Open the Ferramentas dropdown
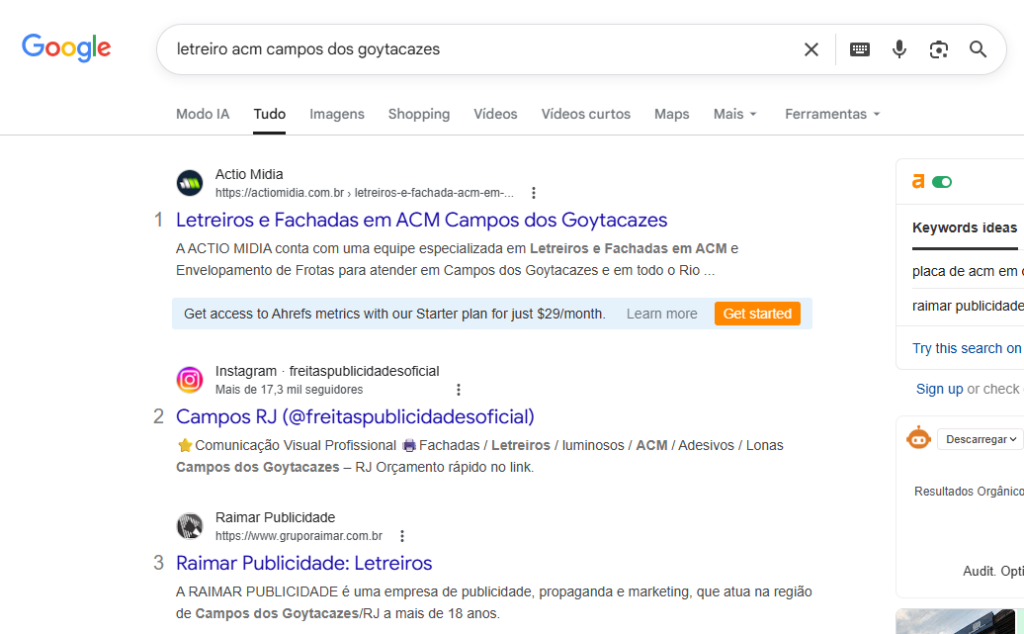The width and height of the screenshot is (1024, 634). (832, 114)
